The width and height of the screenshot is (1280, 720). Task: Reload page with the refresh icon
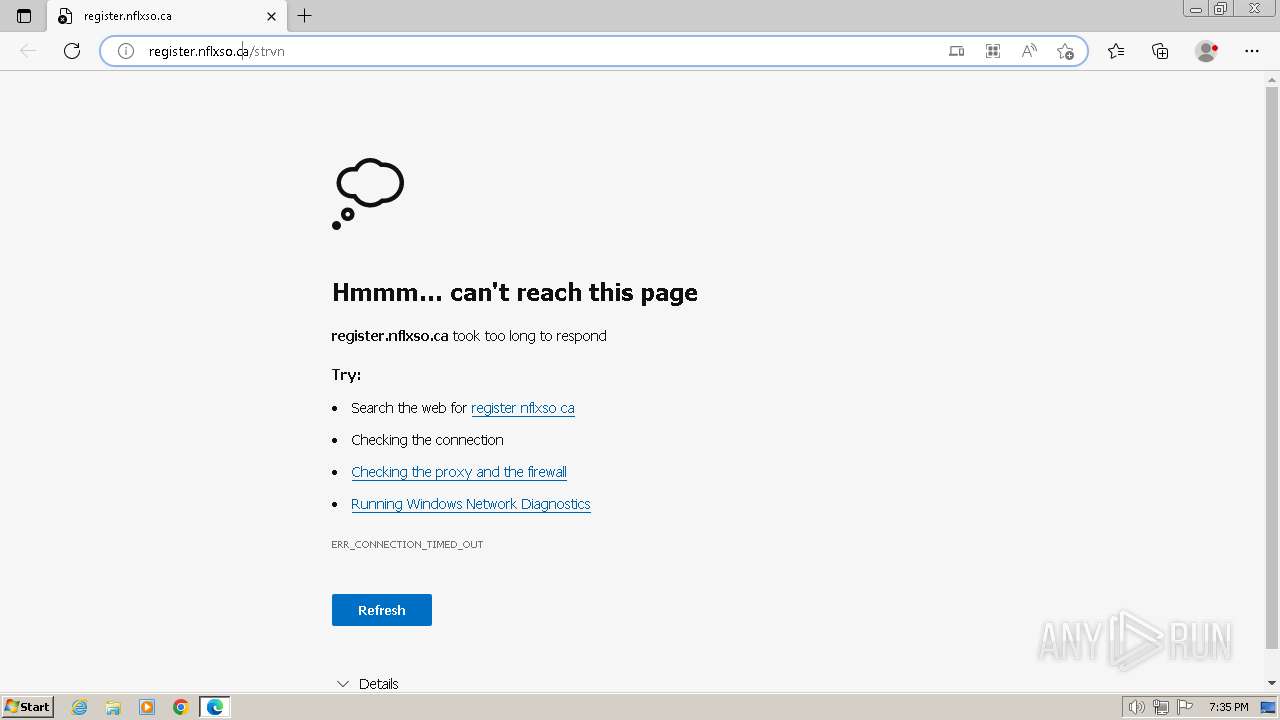point(72,51)
